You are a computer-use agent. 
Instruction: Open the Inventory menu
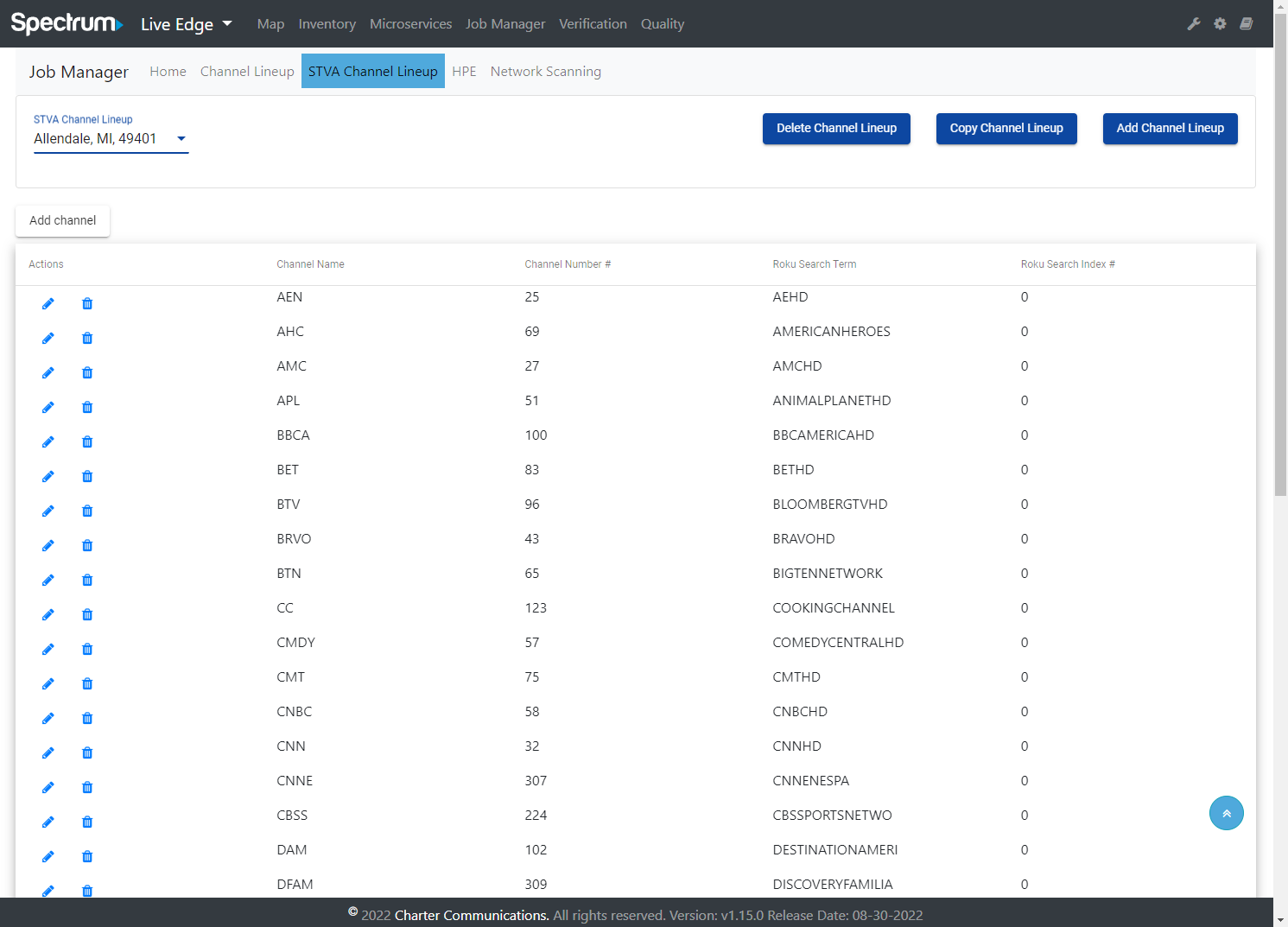click(x=327, y=24)
